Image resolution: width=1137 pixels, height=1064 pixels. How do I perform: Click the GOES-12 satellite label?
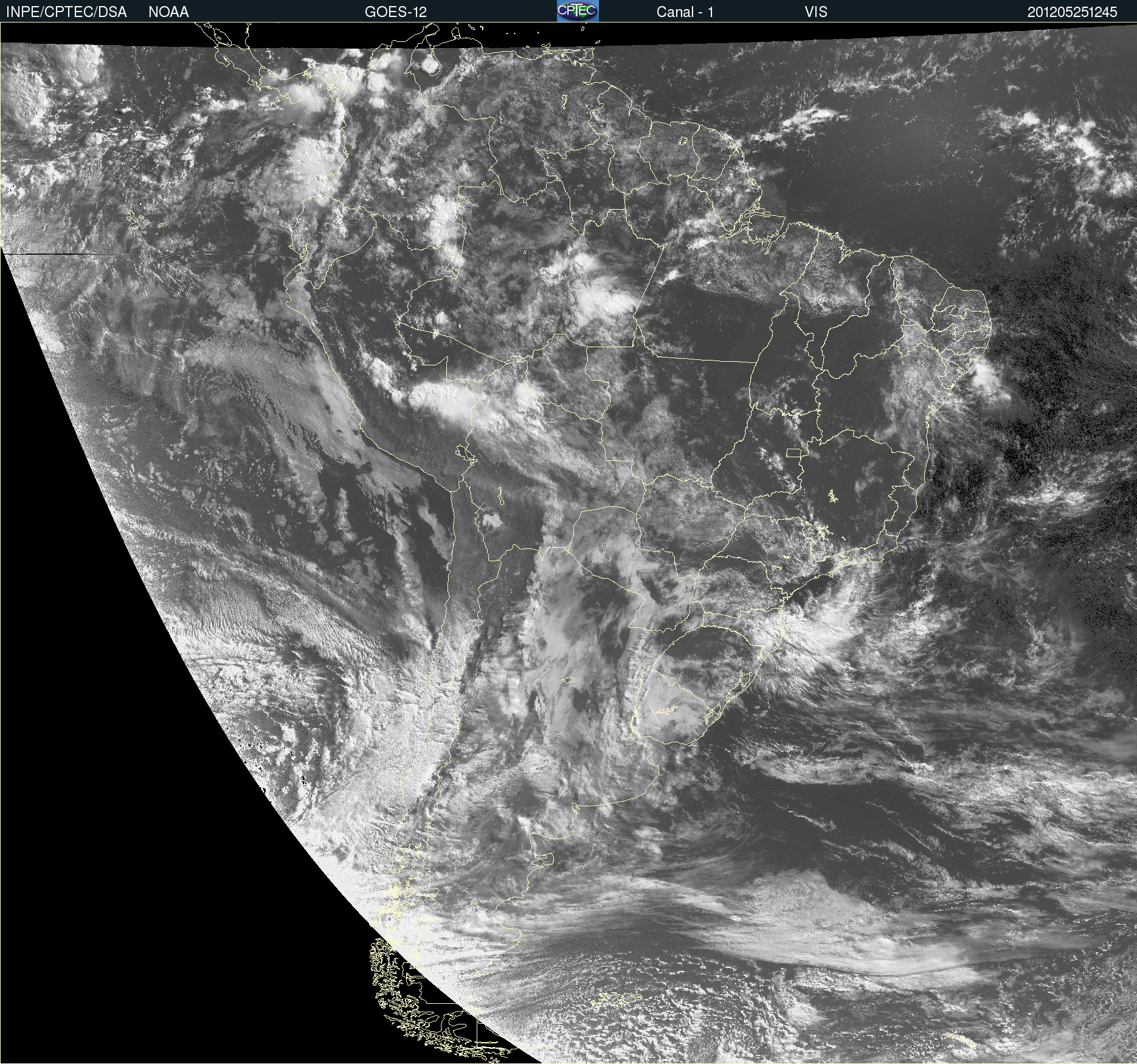396,12
